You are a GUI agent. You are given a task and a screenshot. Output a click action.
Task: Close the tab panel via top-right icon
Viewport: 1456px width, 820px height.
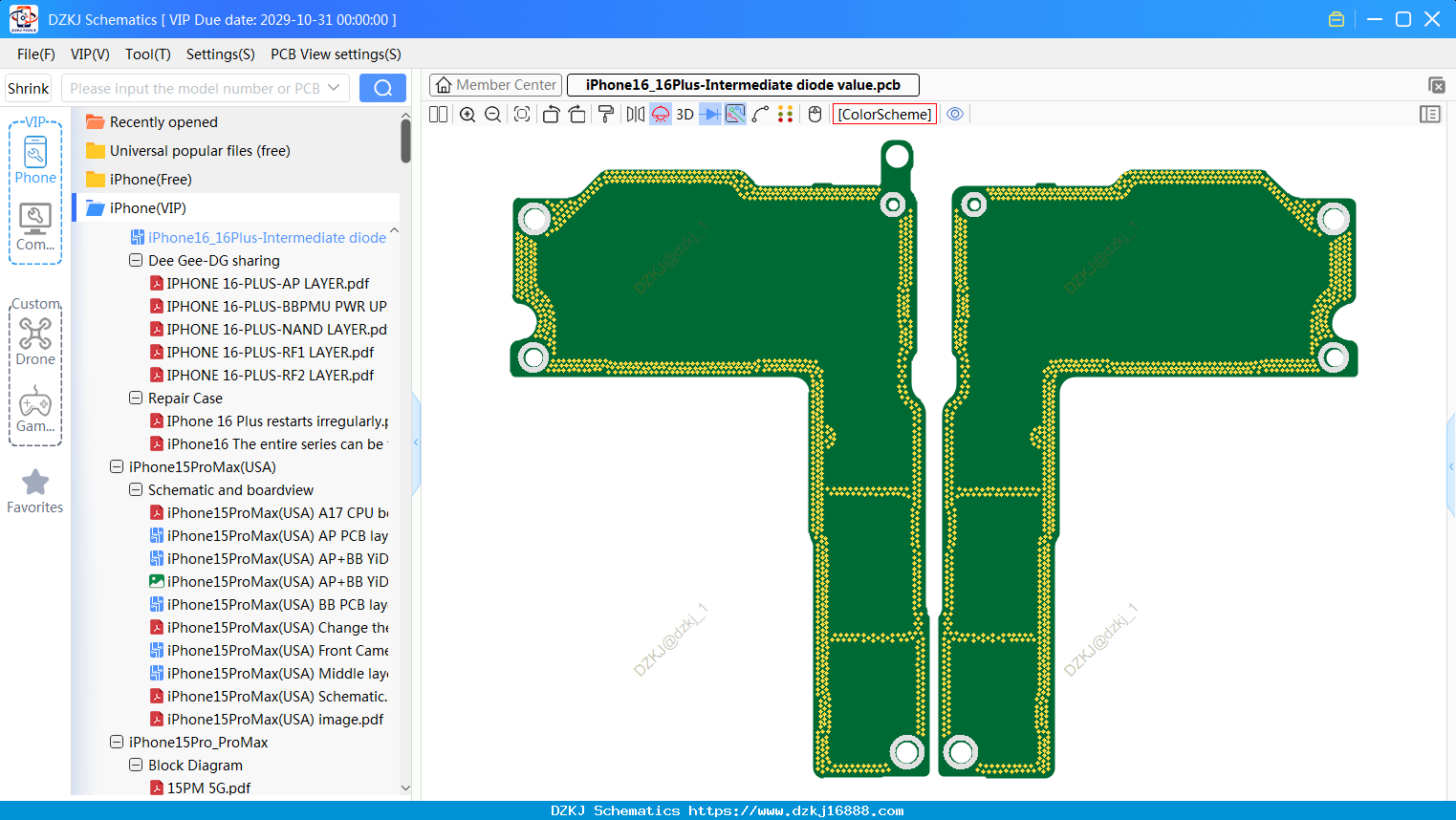(x=1436, y=85)
